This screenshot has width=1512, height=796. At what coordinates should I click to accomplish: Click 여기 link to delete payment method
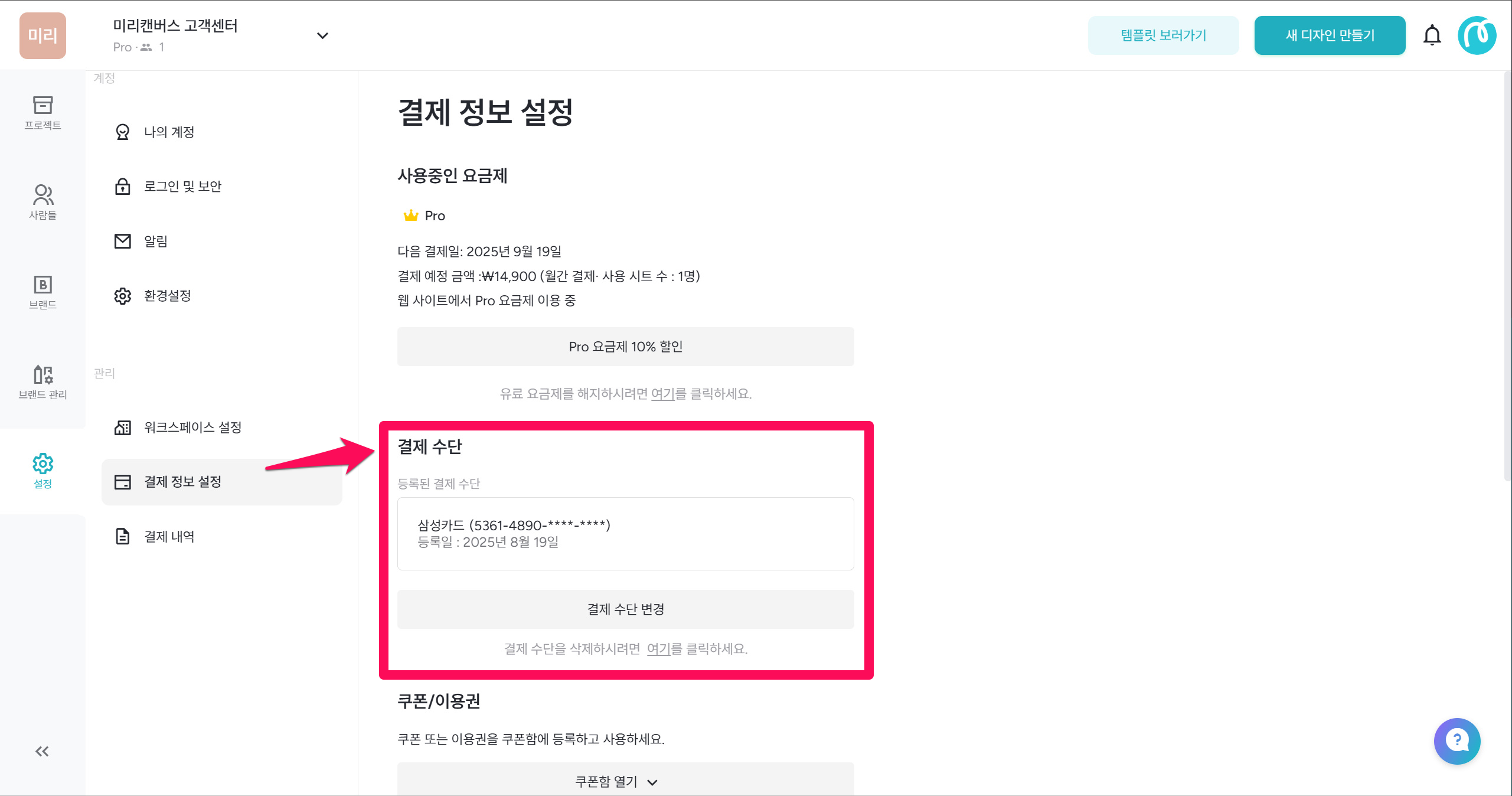[x=659, y=649]
